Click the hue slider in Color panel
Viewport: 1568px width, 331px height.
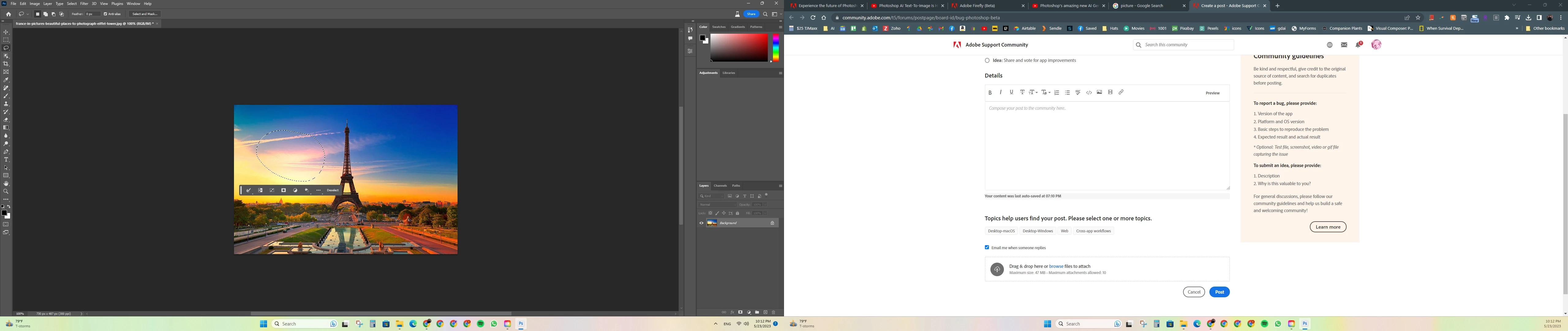776,48
